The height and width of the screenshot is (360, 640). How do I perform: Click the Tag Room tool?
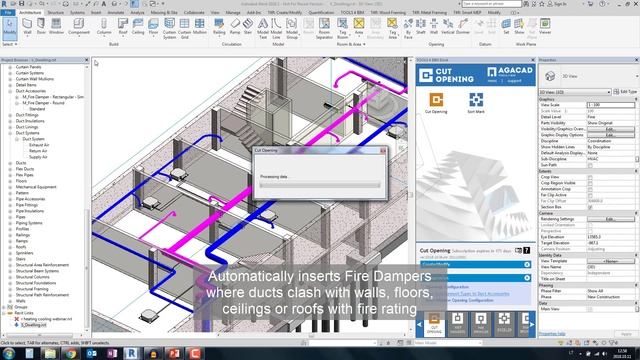342,29
